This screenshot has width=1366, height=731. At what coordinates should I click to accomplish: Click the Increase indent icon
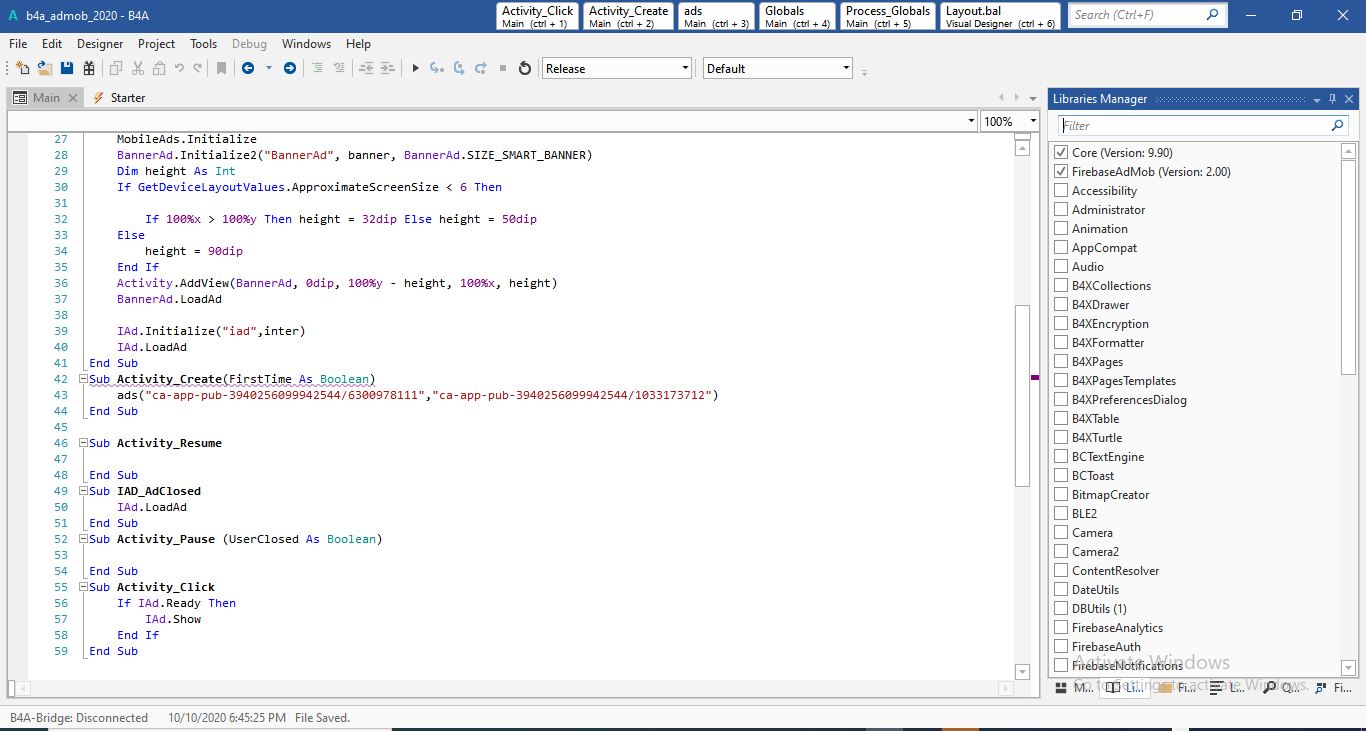tap(388, 68)
